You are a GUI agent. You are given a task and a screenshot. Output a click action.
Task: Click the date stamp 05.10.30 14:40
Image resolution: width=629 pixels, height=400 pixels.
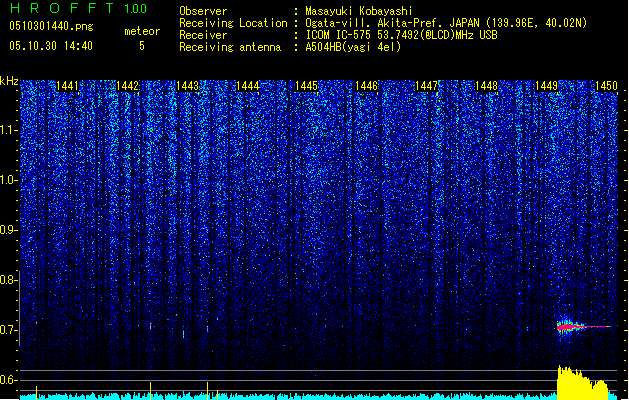pos(51,46)
